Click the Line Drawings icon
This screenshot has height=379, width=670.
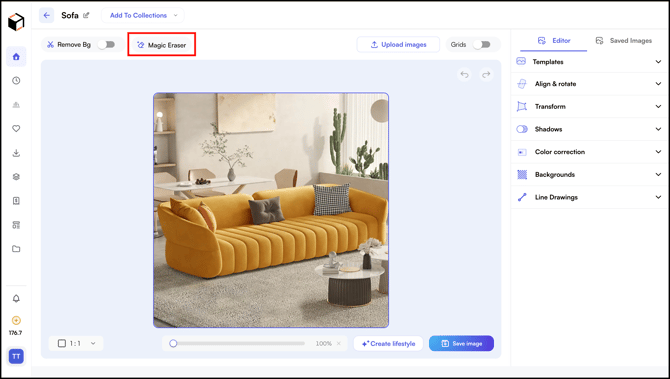pyautogui.click(x=522, y=197)
